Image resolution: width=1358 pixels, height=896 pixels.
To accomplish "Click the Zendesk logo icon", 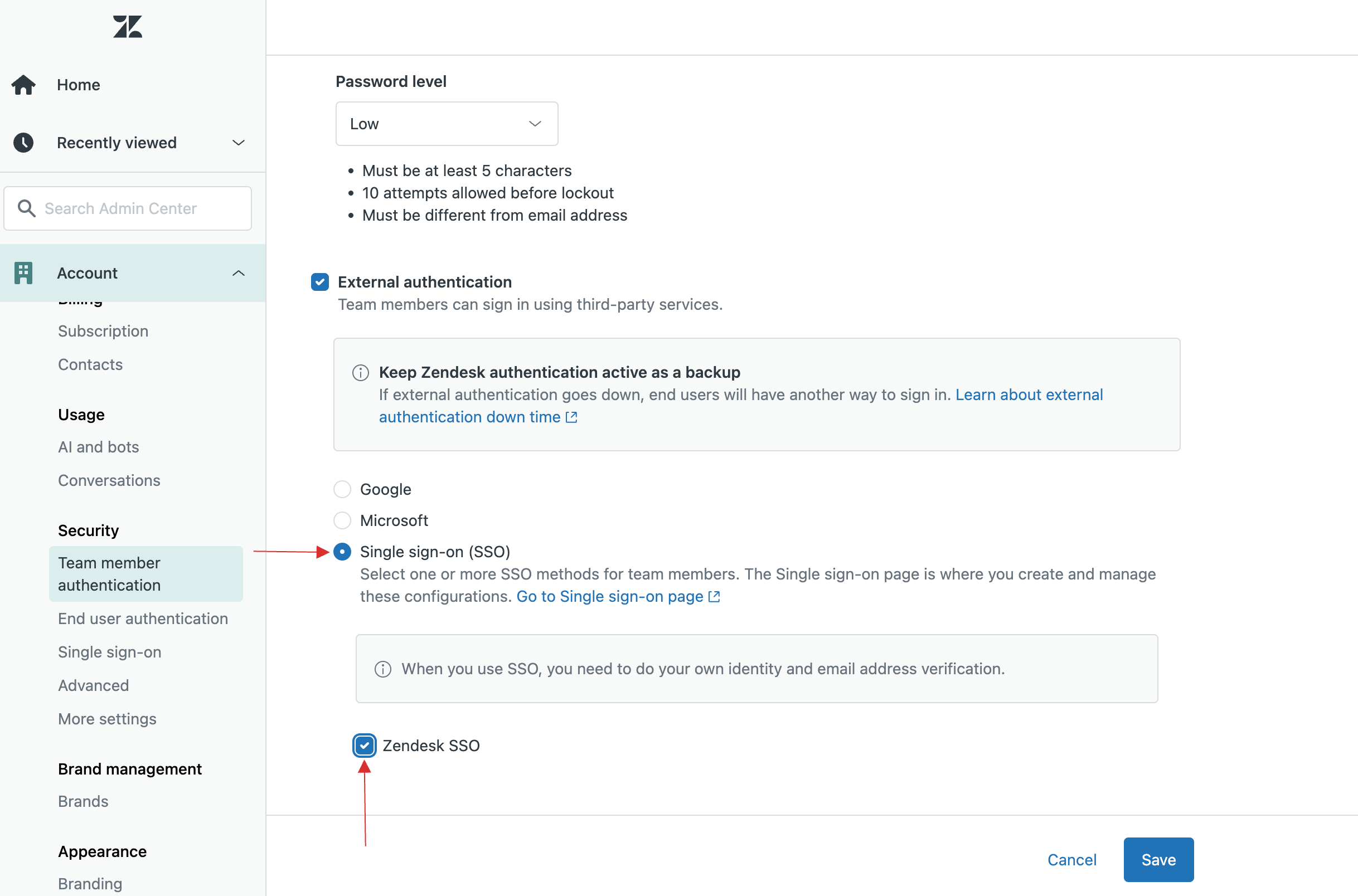I will tap(128, 26).
